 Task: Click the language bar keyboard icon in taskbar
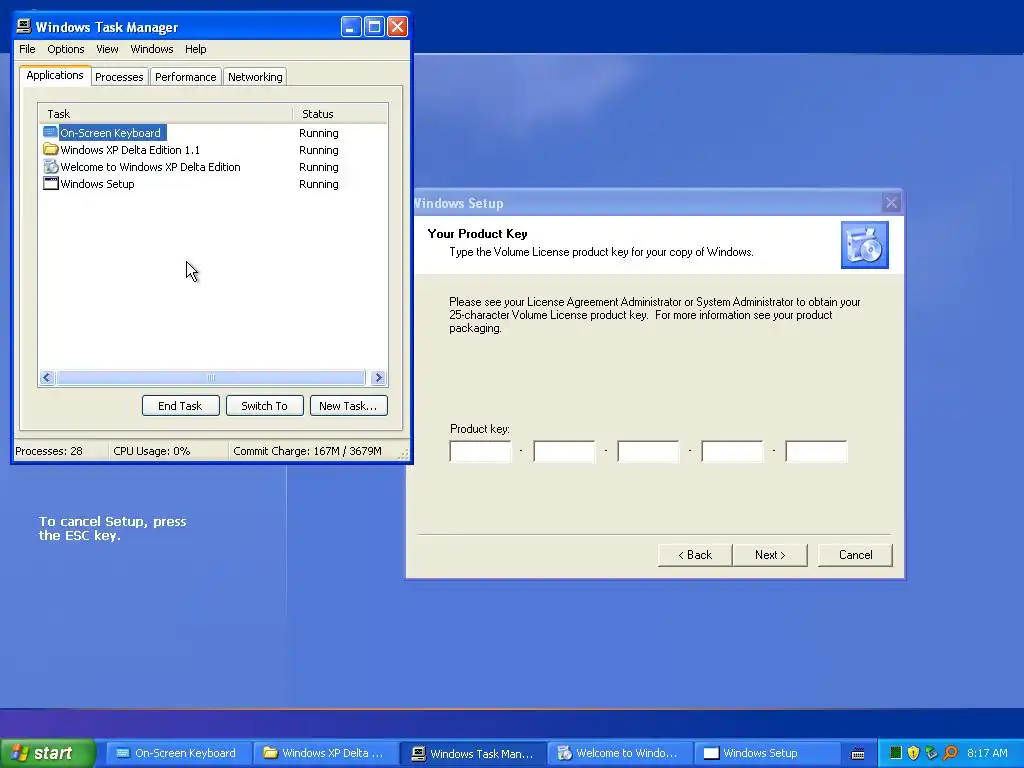coord(858,754)
